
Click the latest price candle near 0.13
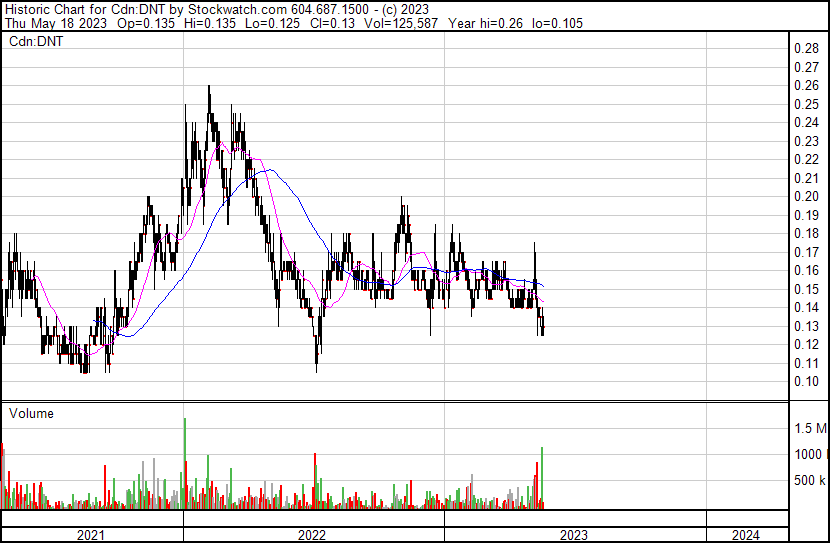(543, 326)
